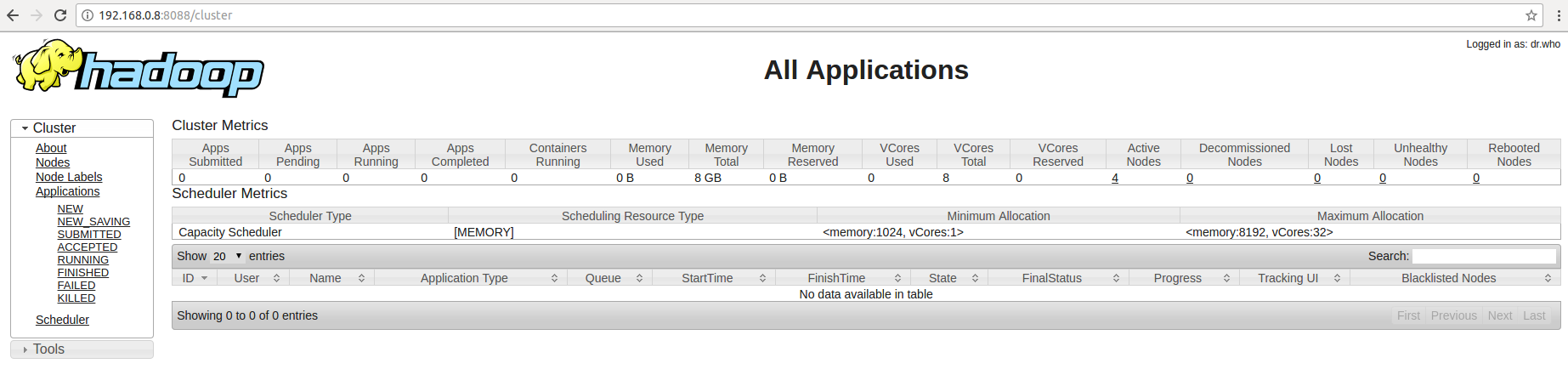The width and height of the screenshot is (1568, 369).
Task: Open the browser three-dot menu
Action: 1554,15
